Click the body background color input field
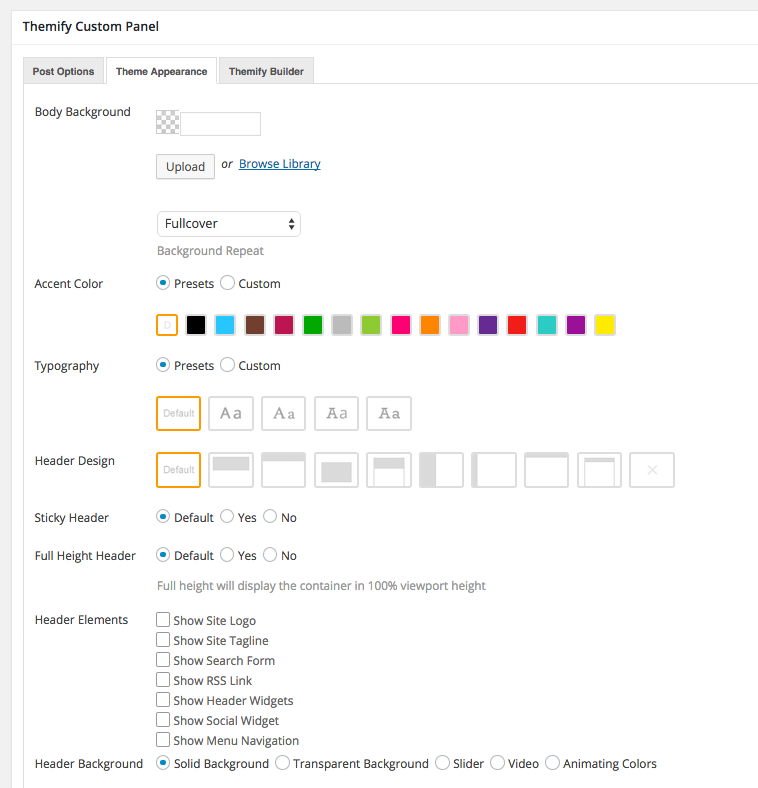The width and height of the screenshot is (758, 788). click(221, 124)
